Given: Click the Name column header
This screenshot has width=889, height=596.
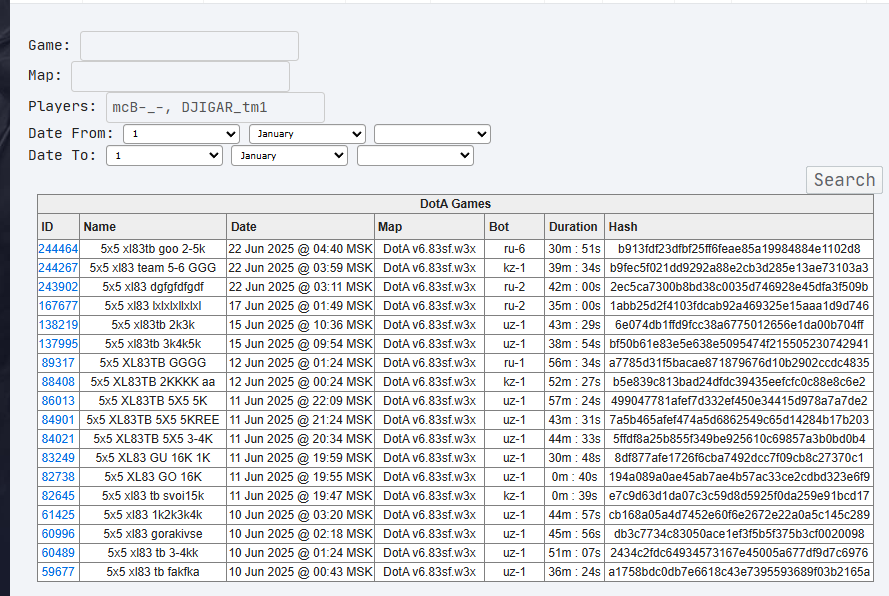Looking at the screenshot, I should [153, 227].
